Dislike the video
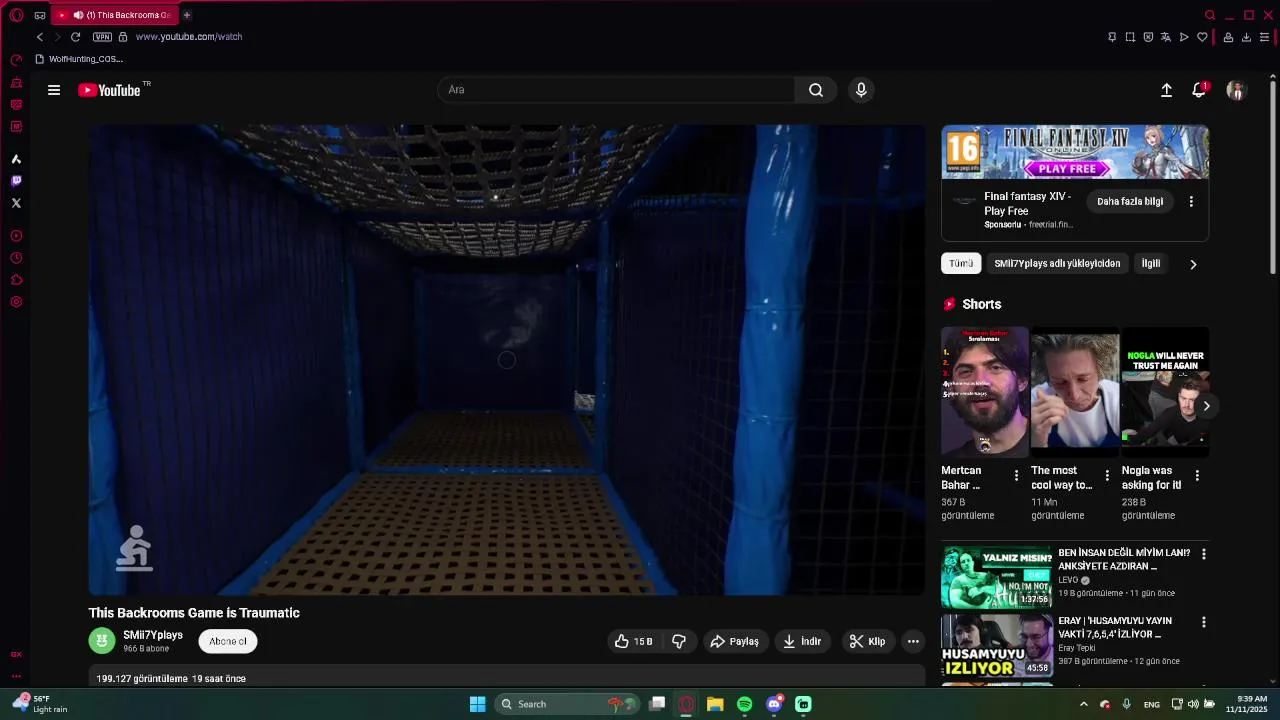The image size is (1280, 720). coord(679,641)
